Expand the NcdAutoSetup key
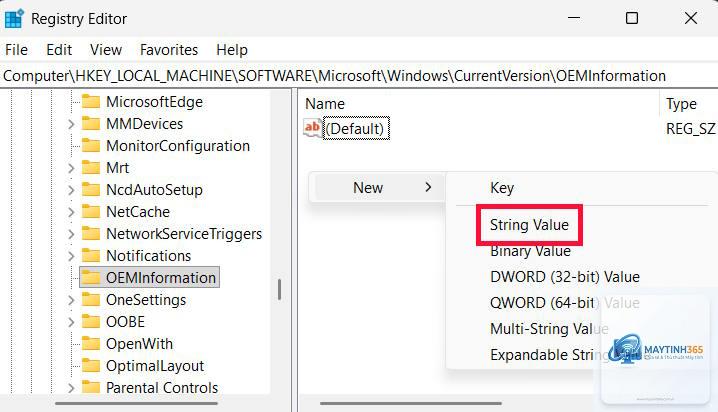 pos(71,190)
